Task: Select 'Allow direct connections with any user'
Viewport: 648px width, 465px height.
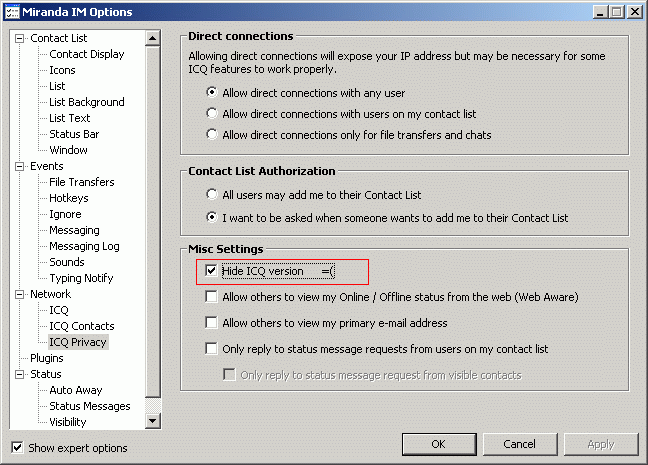Action: pos(212,92)
